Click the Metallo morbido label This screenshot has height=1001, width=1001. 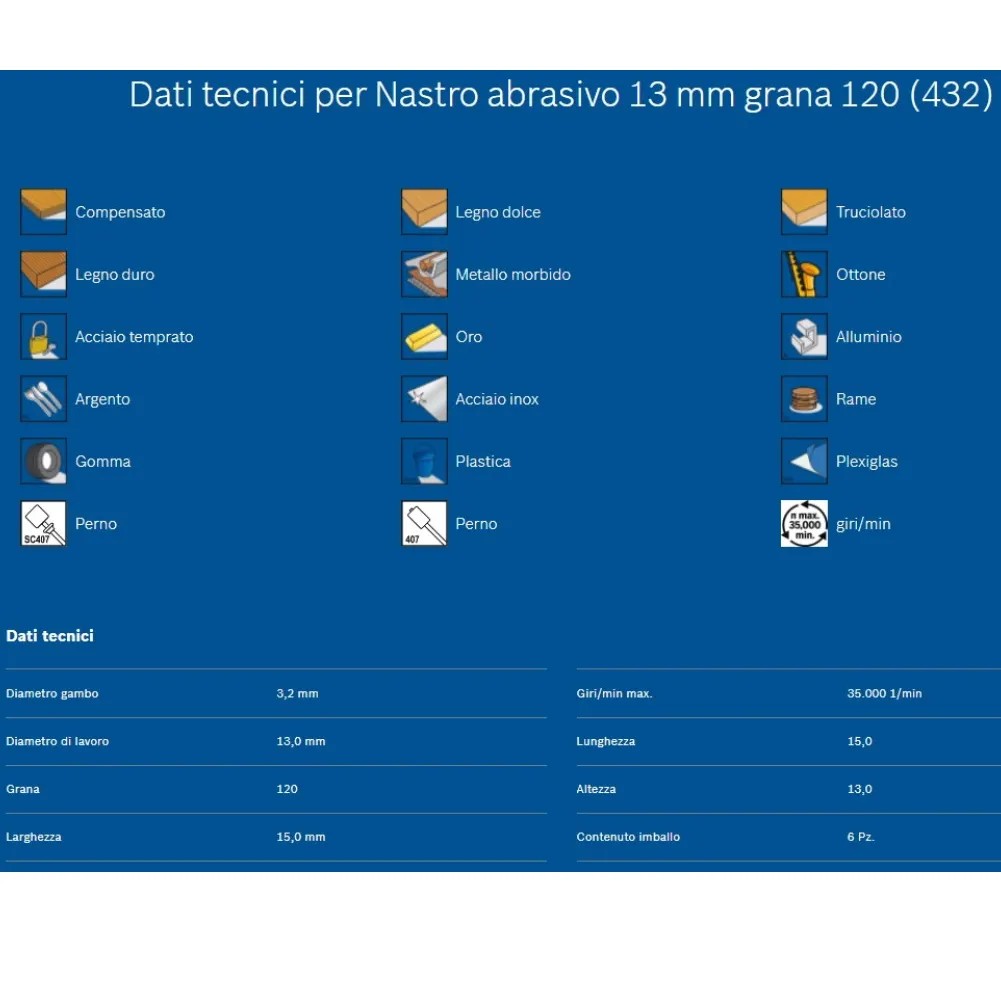coord(513,274)
